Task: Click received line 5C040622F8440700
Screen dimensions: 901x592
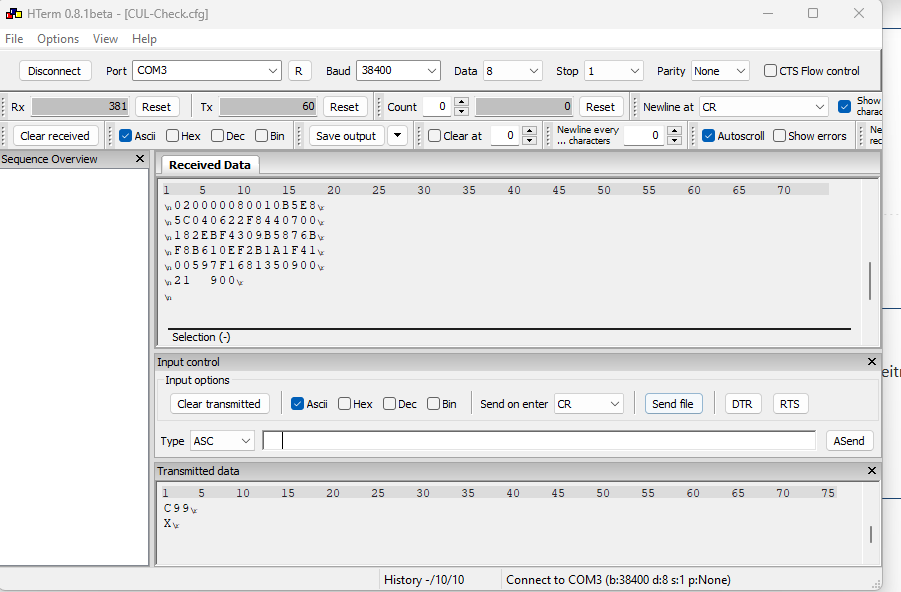Action: tap(245, 220)
